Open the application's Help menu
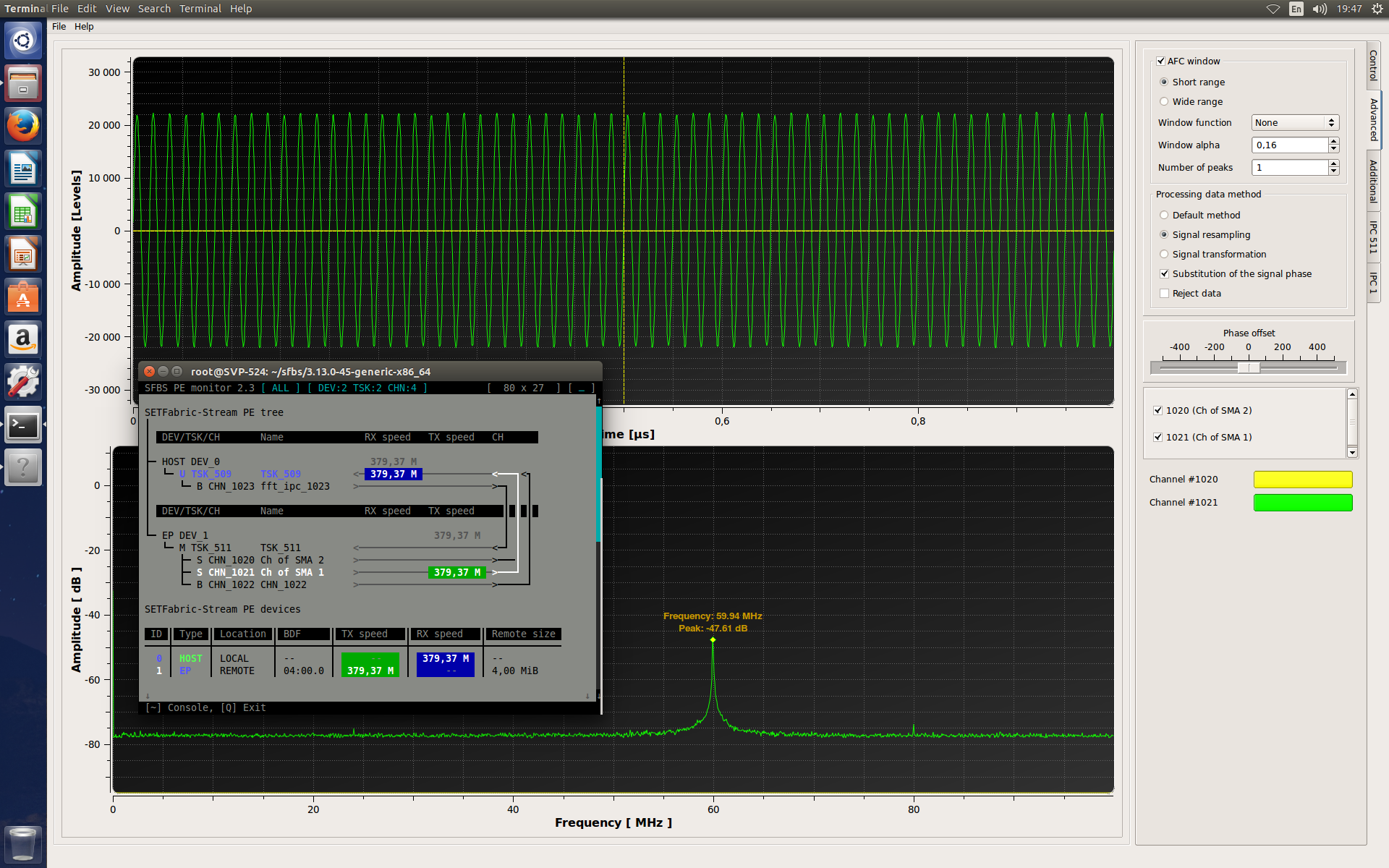Screen dimensions: 1389x868 (84, 27)
